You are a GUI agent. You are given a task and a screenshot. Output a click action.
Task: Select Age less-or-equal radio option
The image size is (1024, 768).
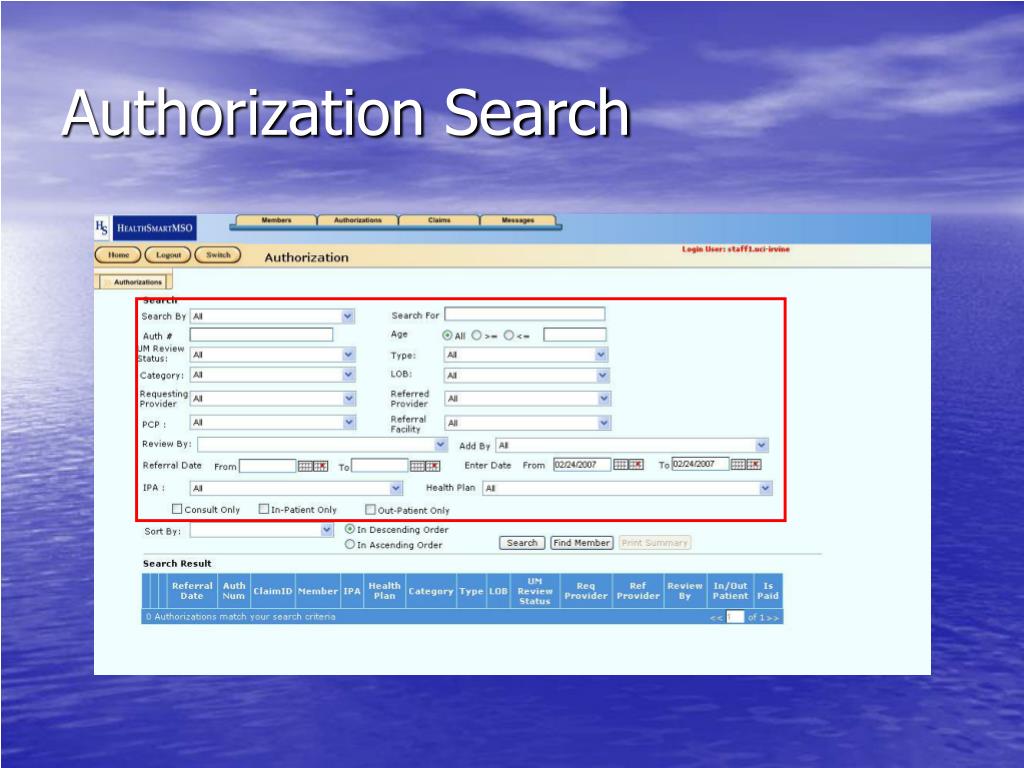509,335
